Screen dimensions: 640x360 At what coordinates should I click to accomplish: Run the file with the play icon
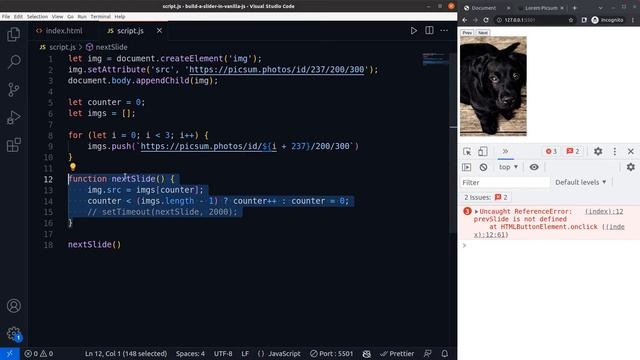point(413,31)
